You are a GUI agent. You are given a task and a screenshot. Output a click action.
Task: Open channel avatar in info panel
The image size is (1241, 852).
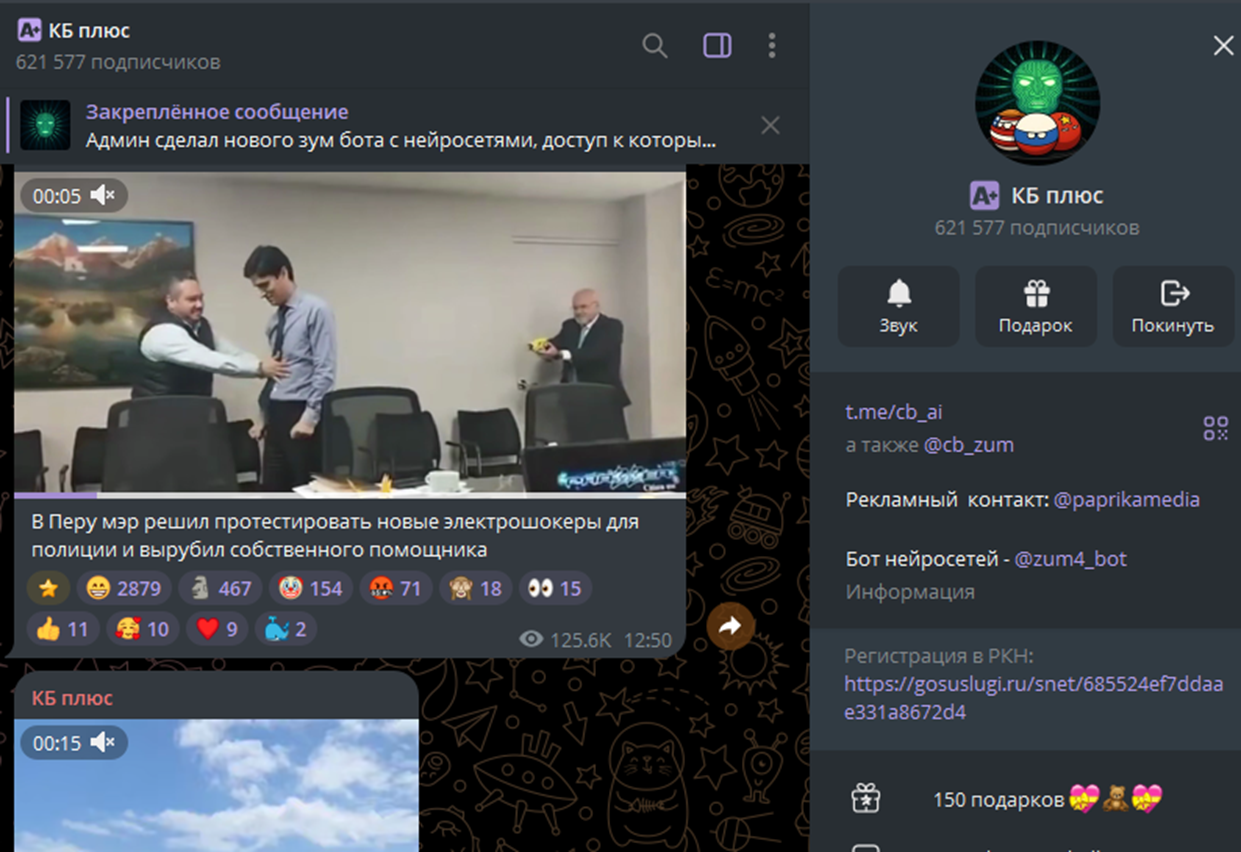pyautogui.click(x=1037, y=103)
